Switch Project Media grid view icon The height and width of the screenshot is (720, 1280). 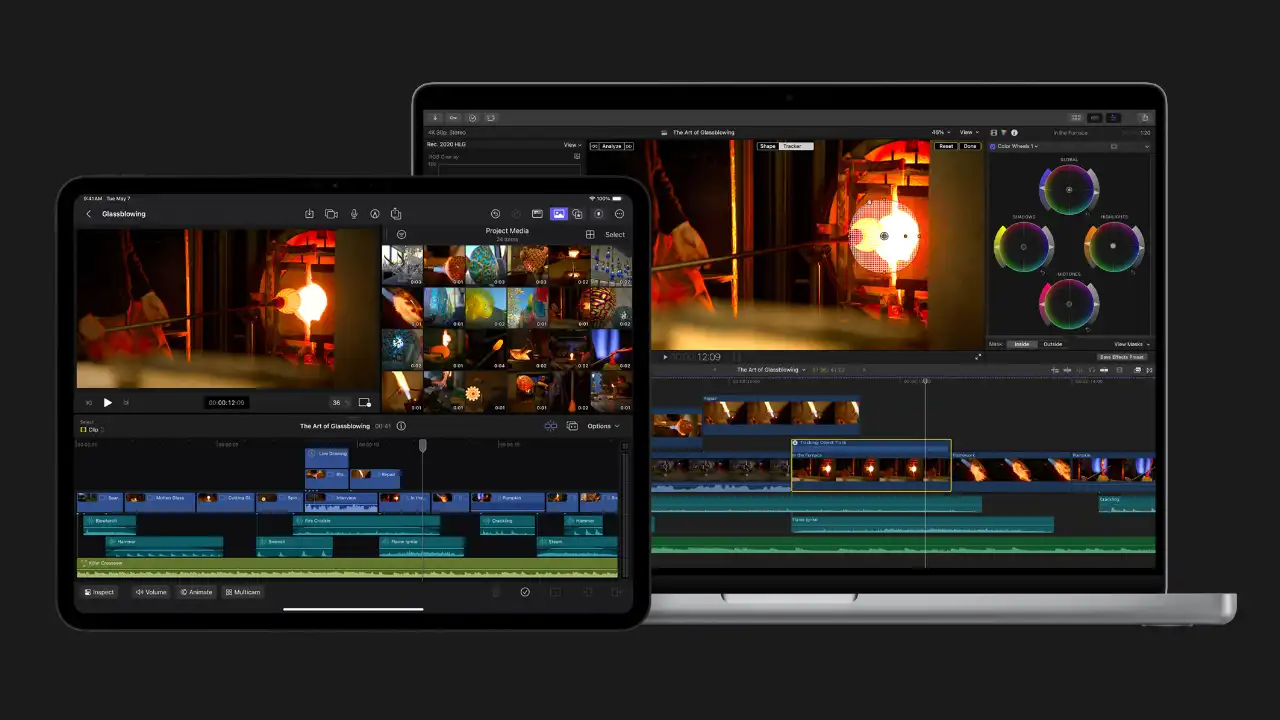pyautogui.click(x=590, y=234)
